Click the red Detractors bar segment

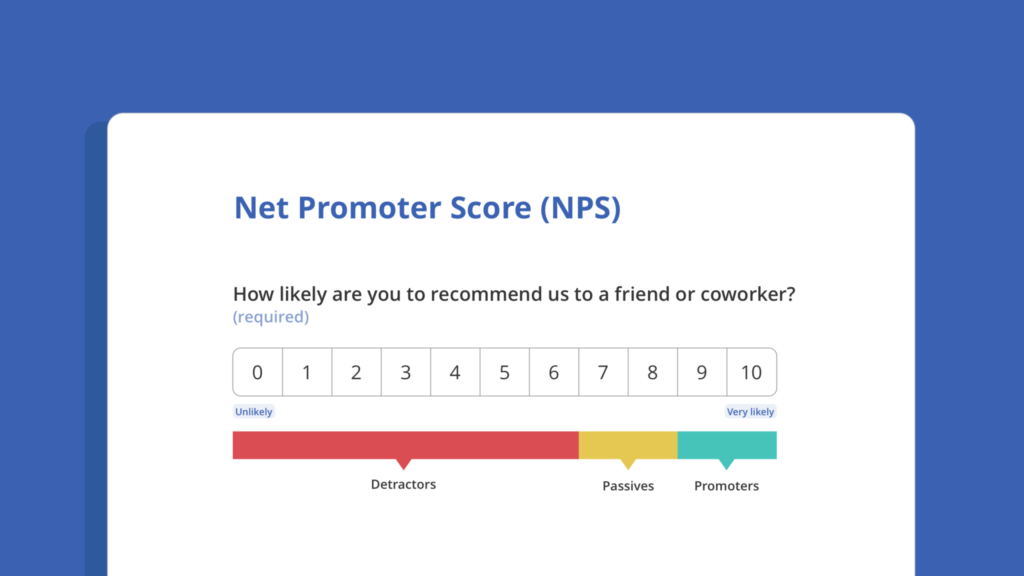406,445
